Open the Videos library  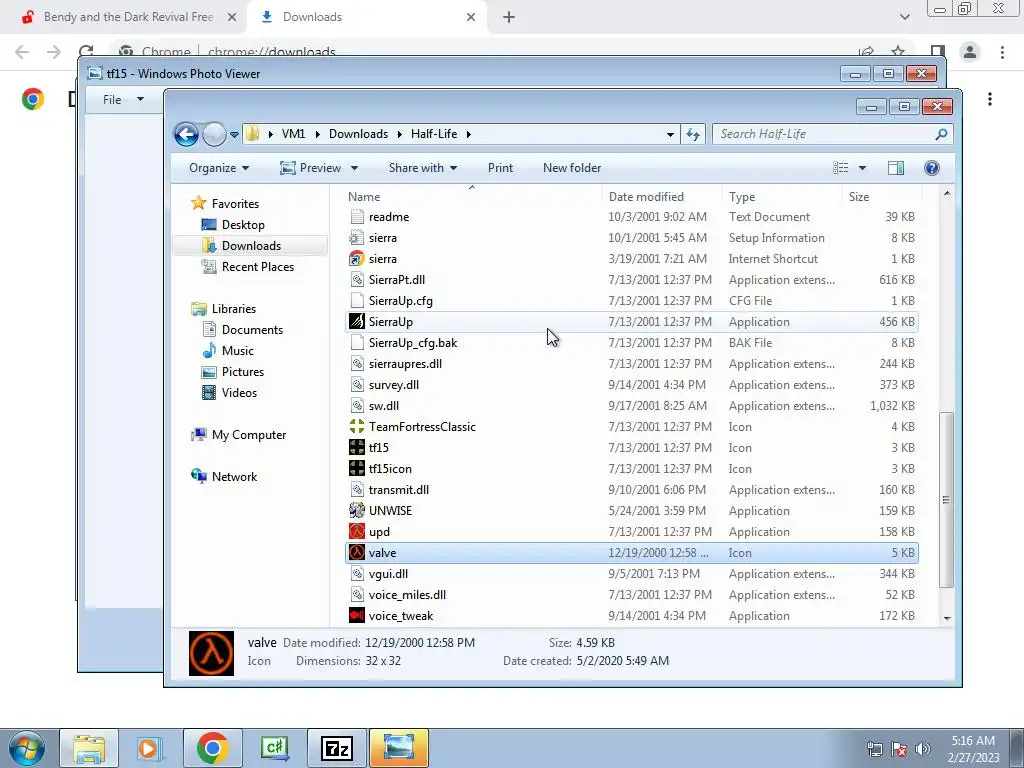[x=229, y=392]
